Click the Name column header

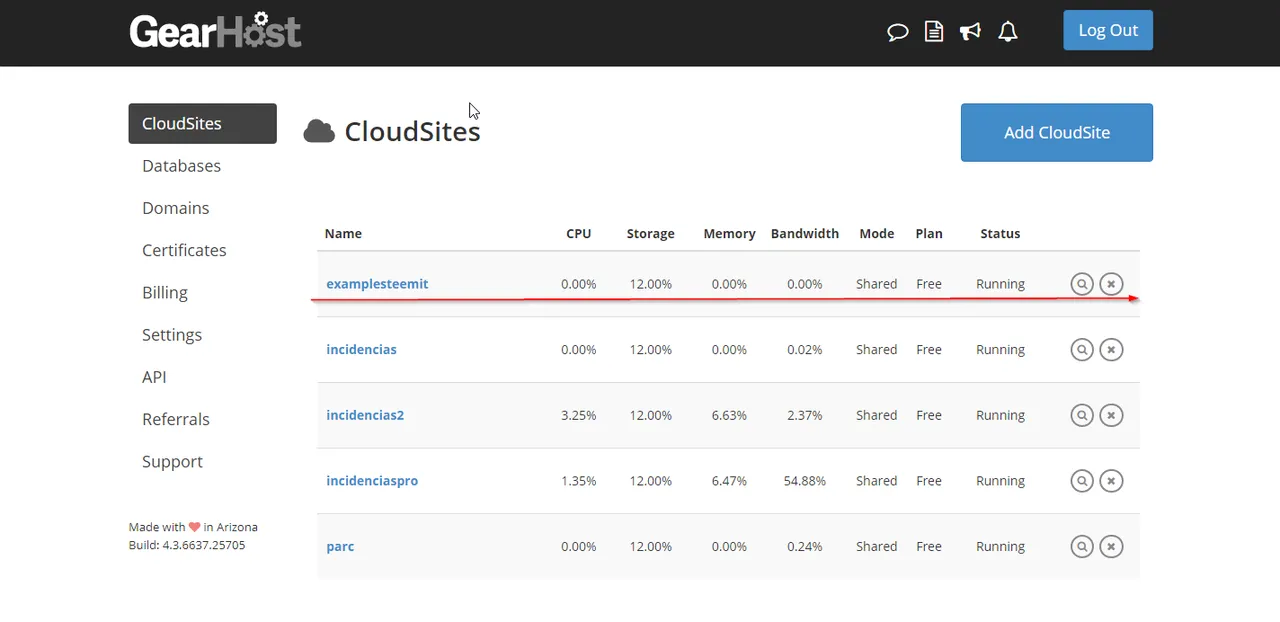coord(343,234)
